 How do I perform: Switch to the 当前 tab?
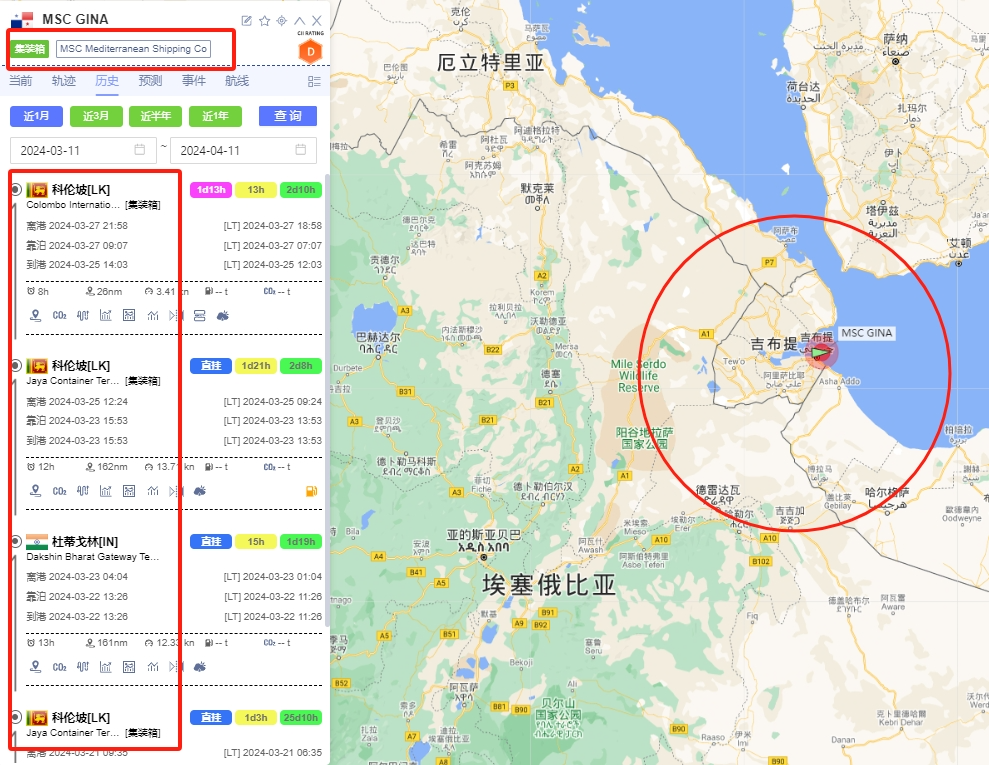pos(21,81)
